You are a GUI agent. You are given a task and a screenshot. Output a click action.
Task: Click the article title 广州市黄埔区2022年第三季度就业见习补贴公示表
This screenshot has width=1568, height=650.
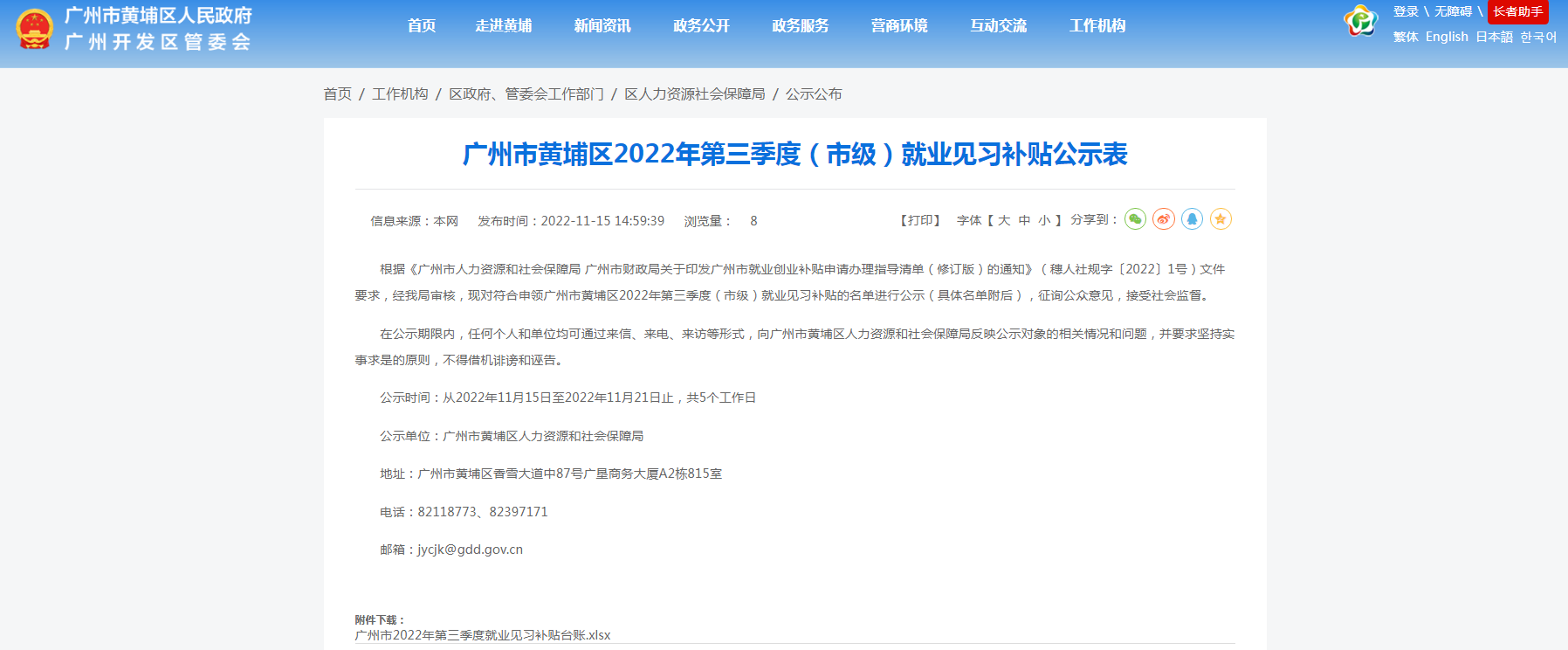click(x=794, y=155)
